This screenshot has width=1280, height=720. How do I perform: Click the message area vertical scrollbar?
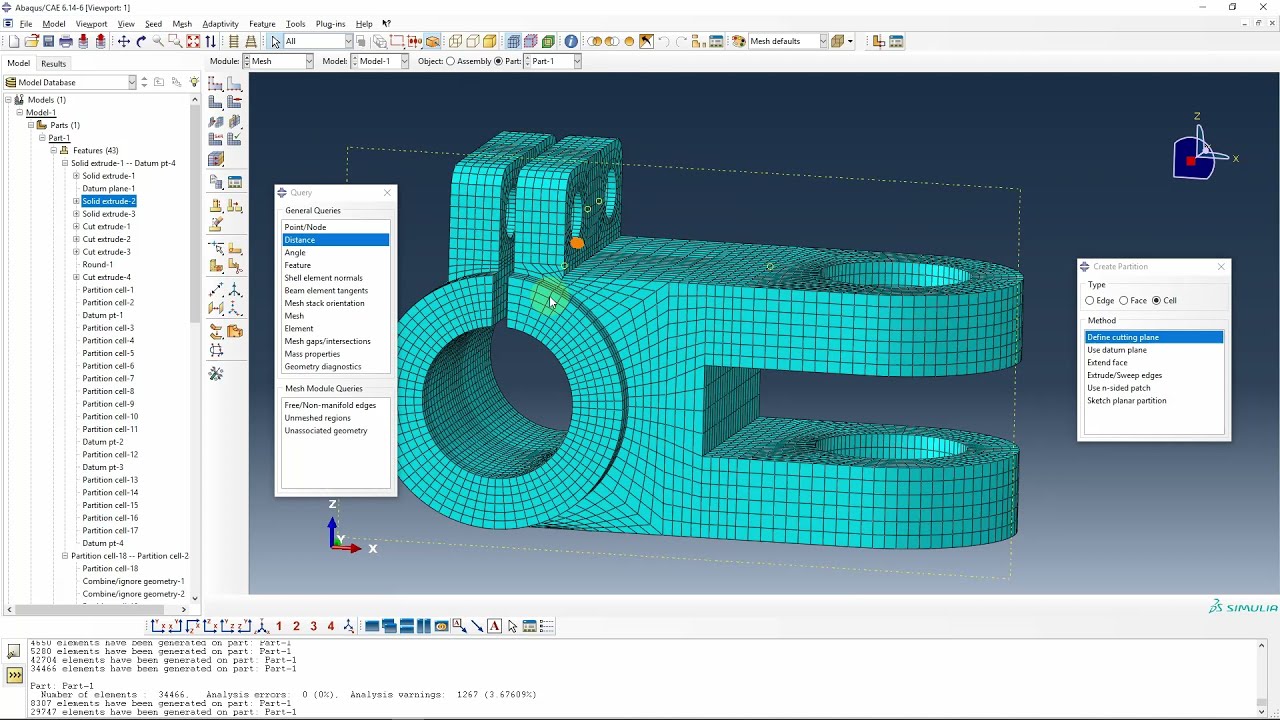pyautogui.click(x=1261, y=679)
